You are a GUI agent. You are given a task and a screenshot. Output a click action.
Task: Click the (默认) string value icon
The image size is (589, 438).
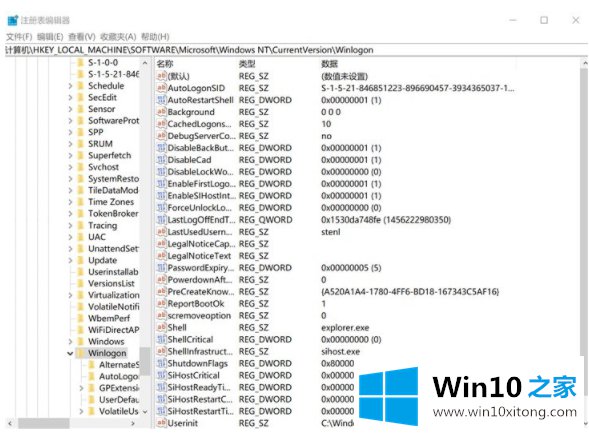(x=161, y=76)
